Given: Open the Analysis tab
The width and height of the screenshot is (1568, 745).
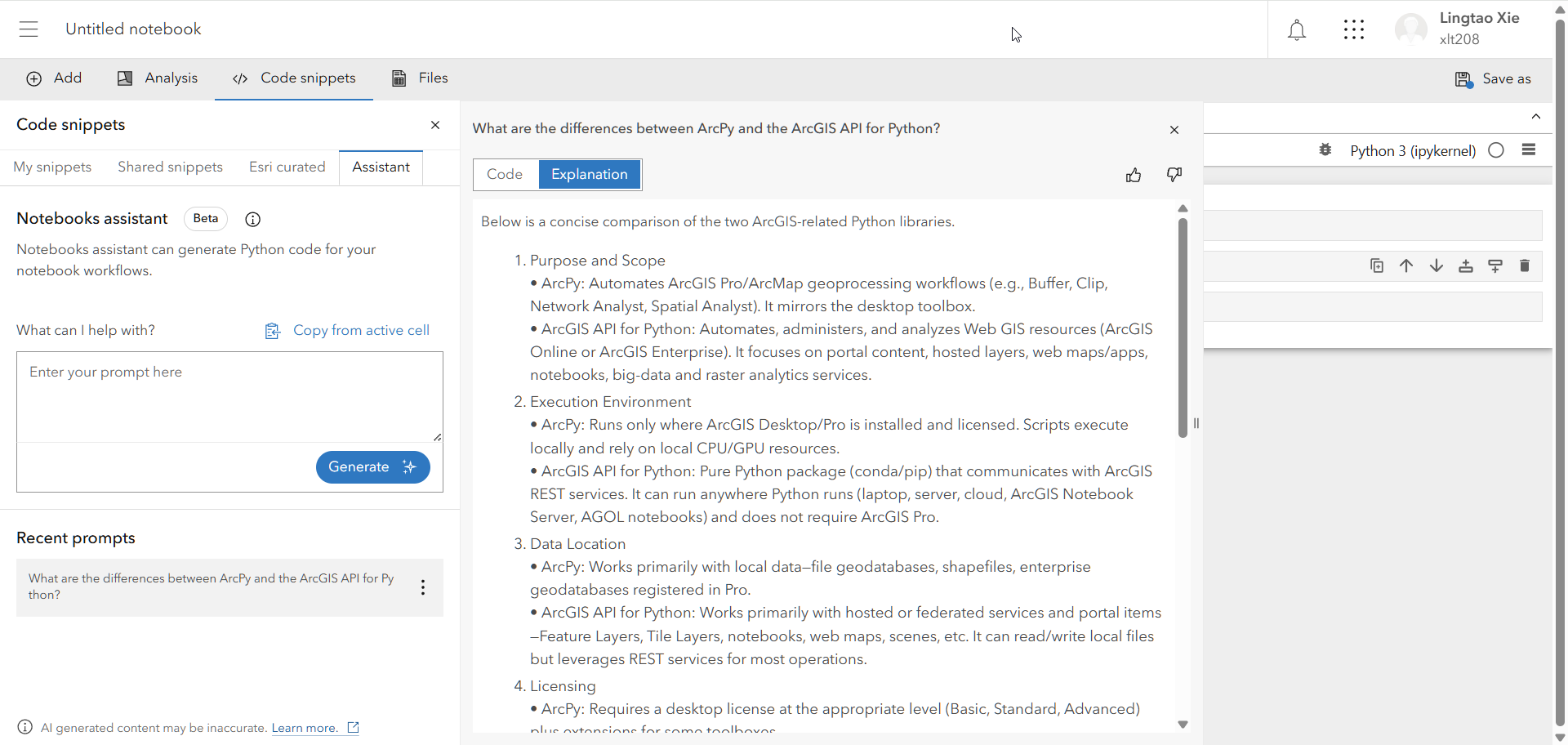Looking at the screenshot, I should (158, 78).
